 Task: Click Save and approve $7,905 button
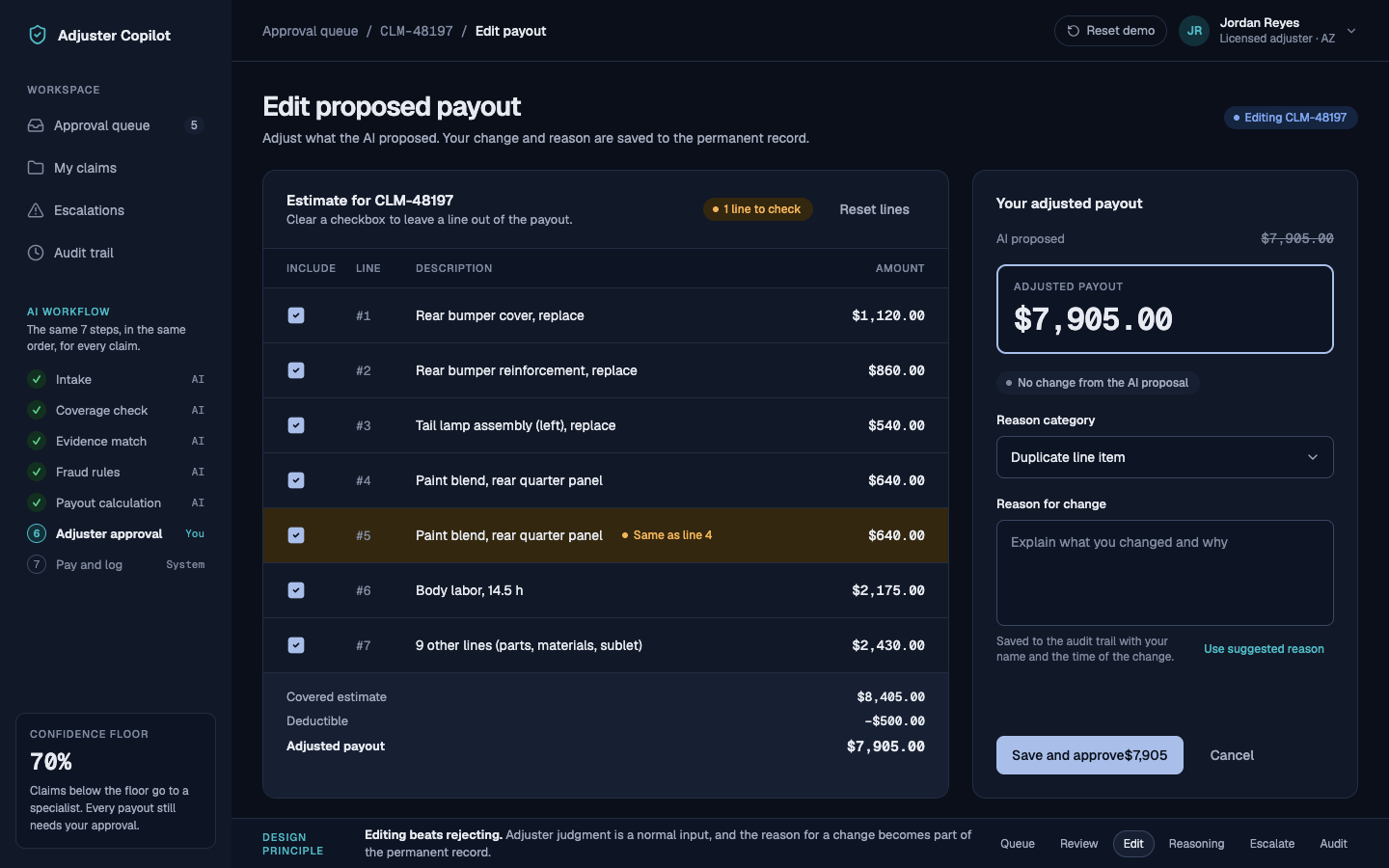1089,755
